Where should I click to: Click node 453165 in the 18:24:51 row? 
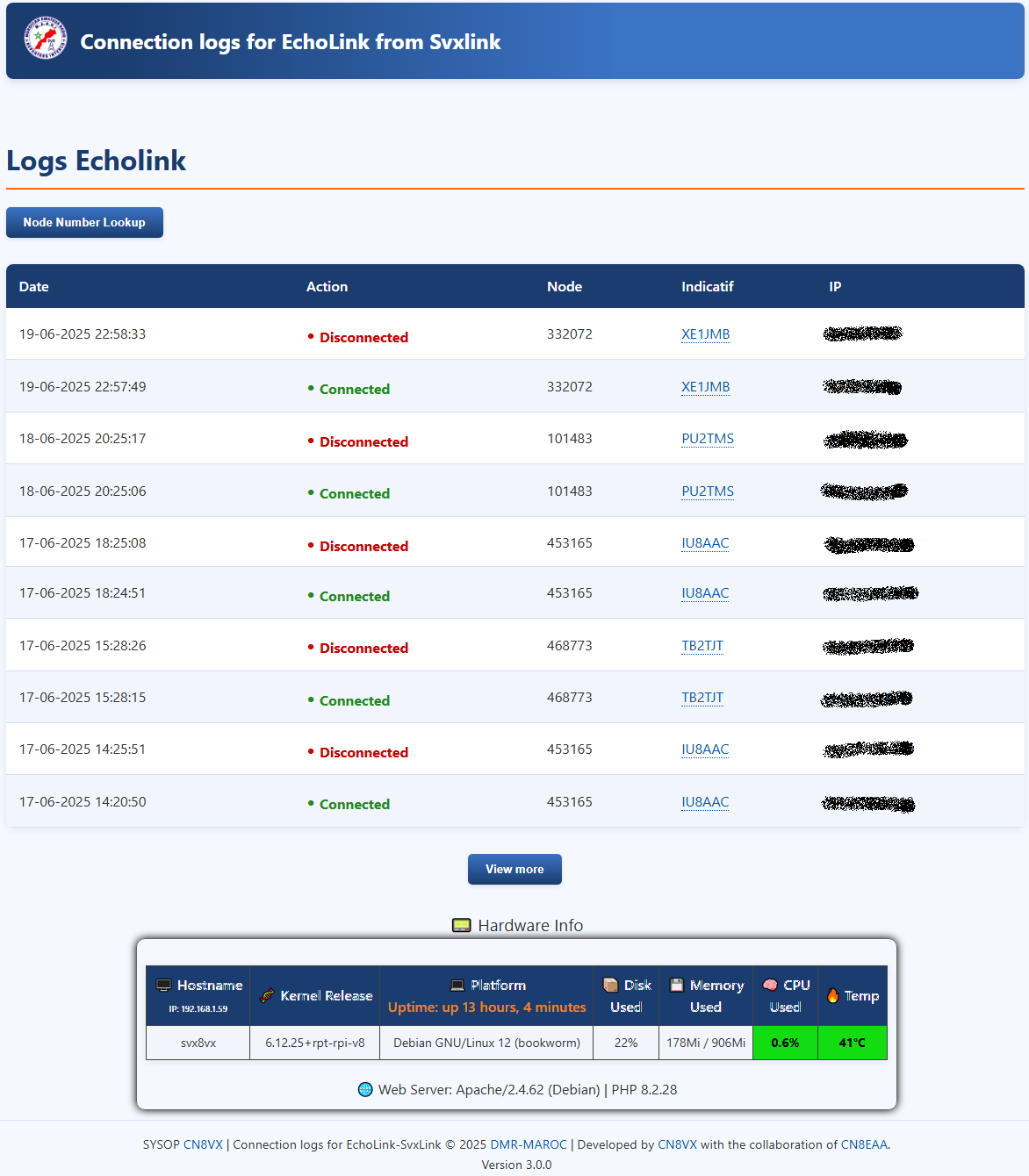click(x=570, y=593)
